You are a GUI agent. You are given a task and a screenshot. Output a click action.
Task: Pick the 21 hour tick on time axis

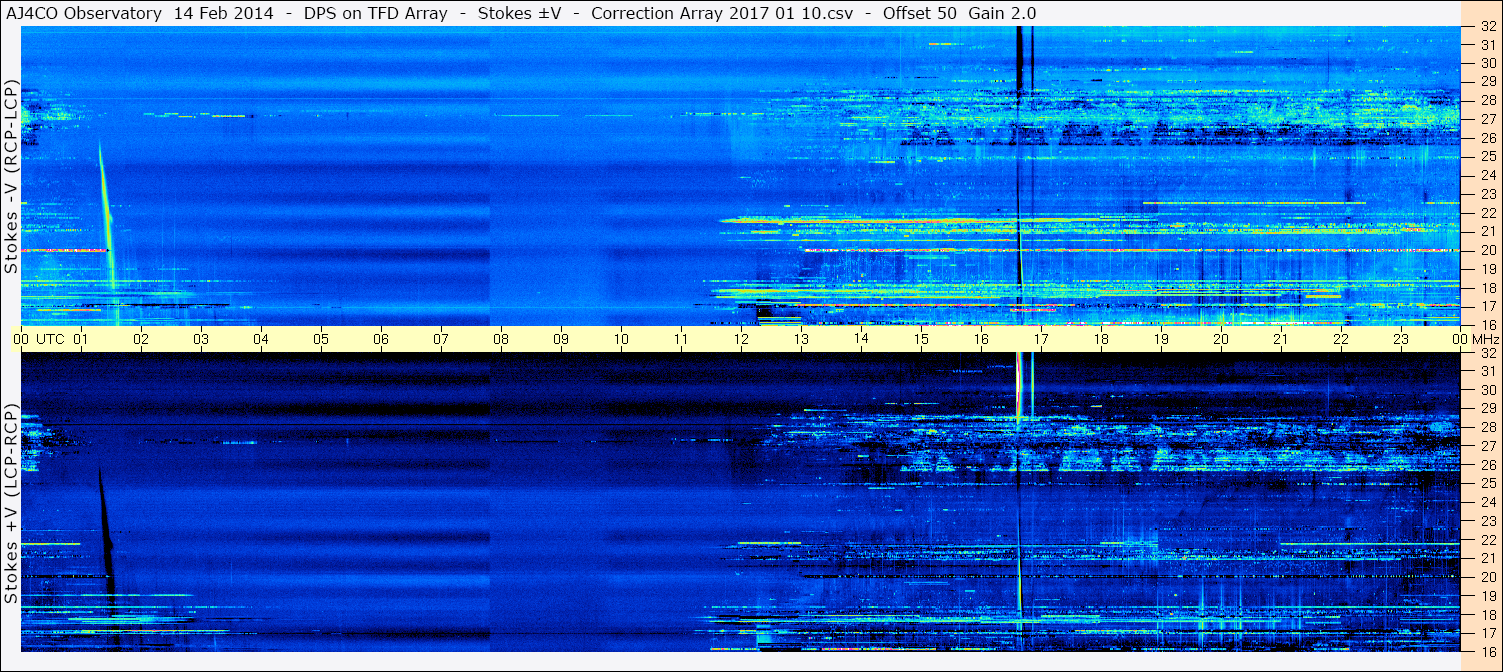pos(1281,339)
